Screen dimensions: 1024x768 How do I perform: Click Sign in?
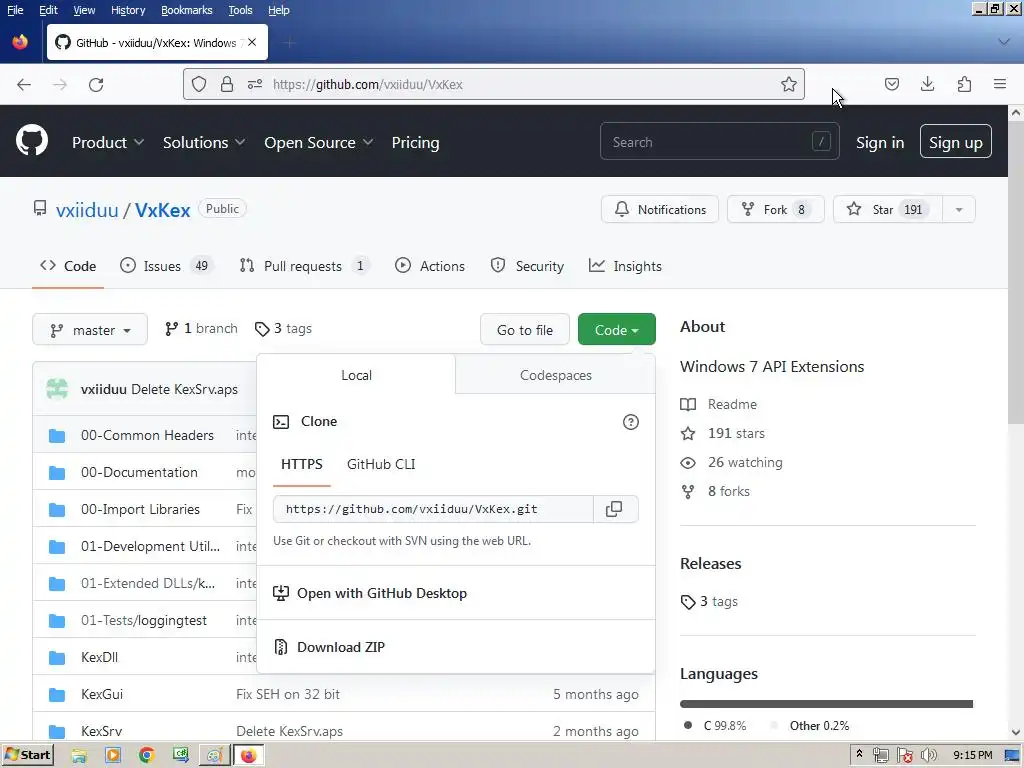880,142
